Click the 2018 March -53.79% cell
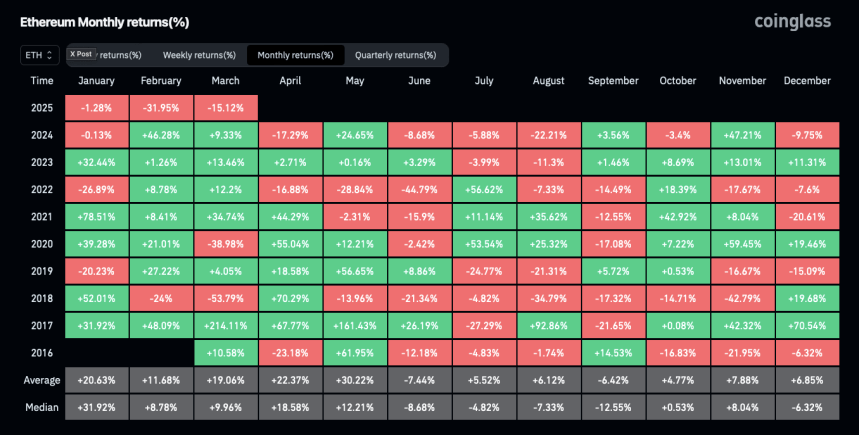This screenshot has height=435, width=859. [226, 297]
